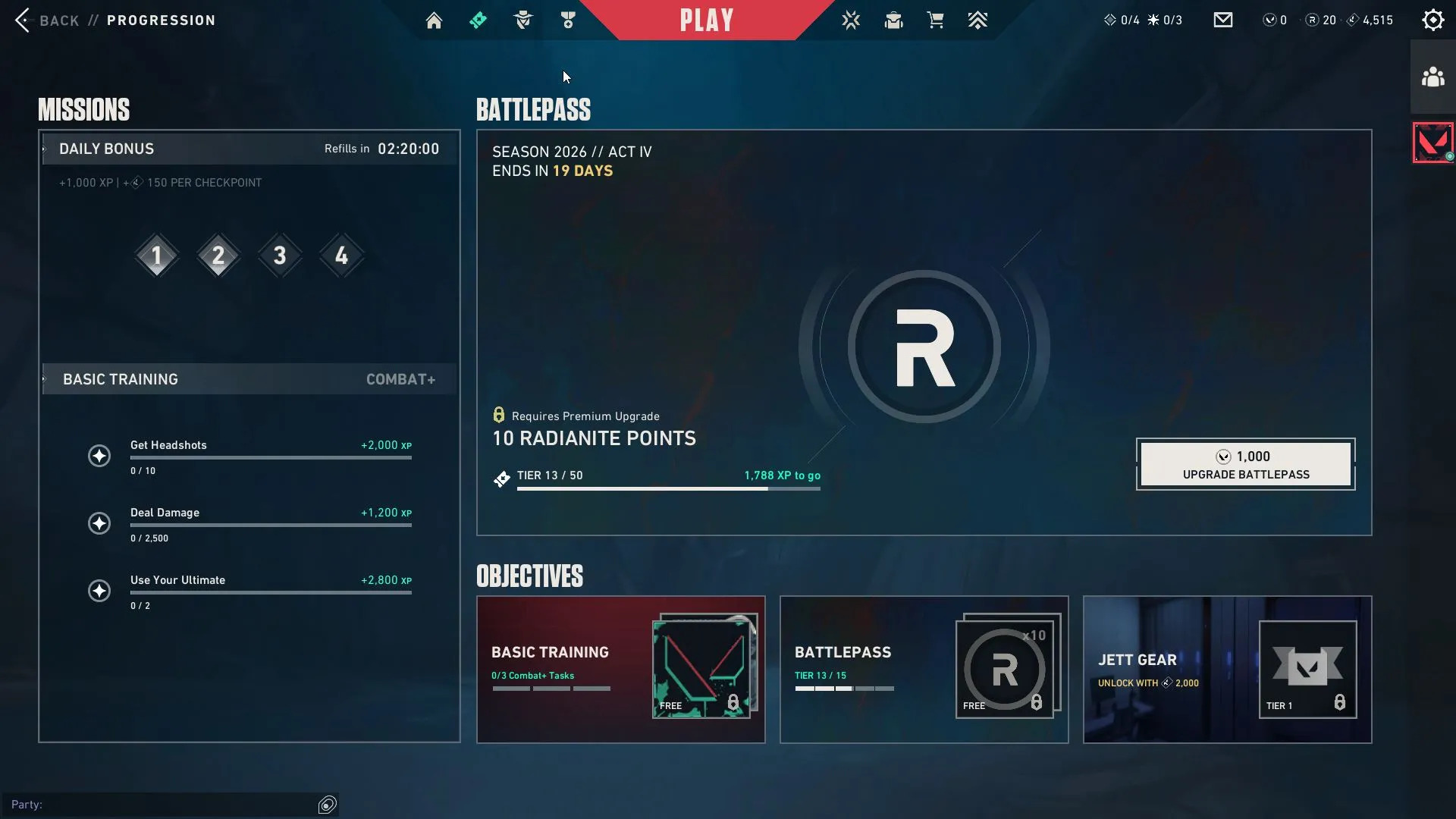1456x819 pixels.
Task: Click the Battlepass free Radianite x10 thumbnail
Action: (1005, 670)
